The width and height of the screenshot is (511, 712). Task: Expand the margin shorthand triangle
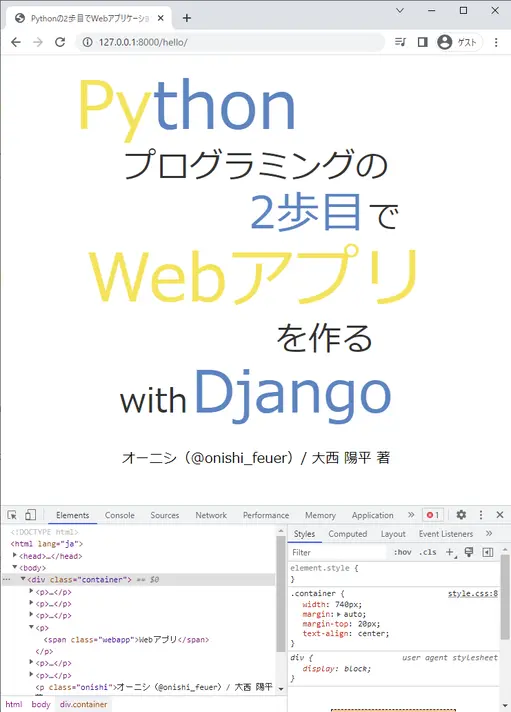click(x=338, y=614)
